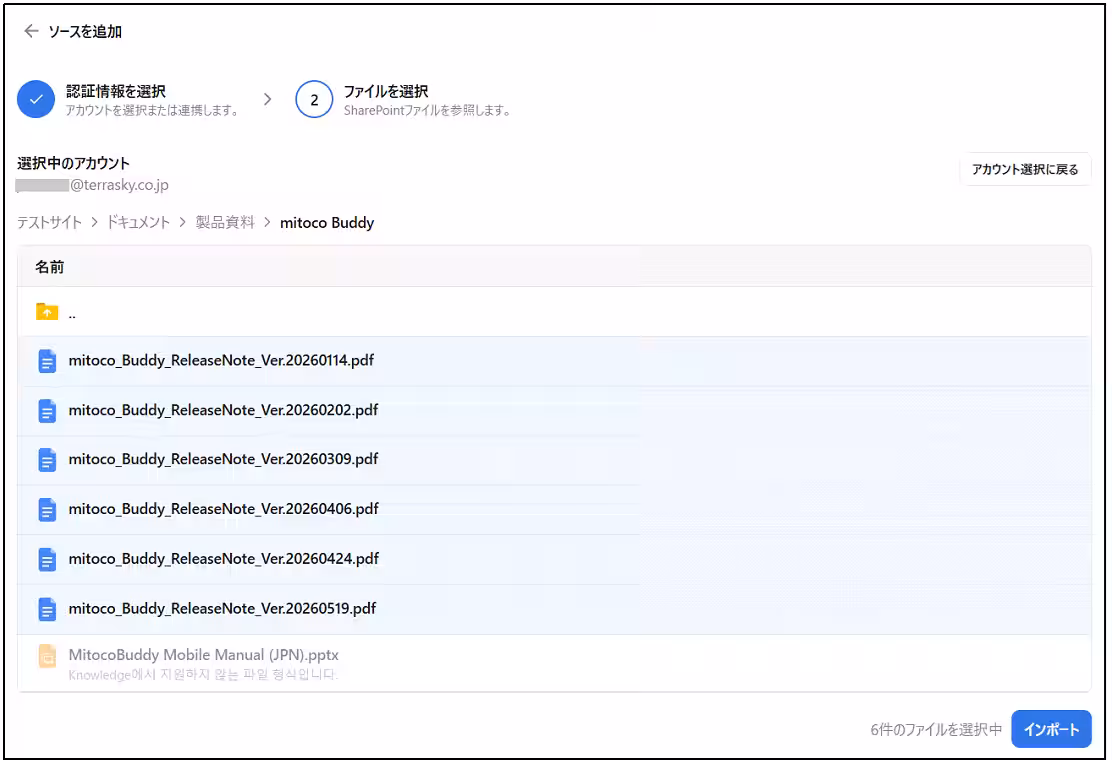Click file icon for ReleaseNote_Ver.20260519.pdf
Viewport: 1112px width, 760px height.
pyautogui.click(x=47, y=609)
